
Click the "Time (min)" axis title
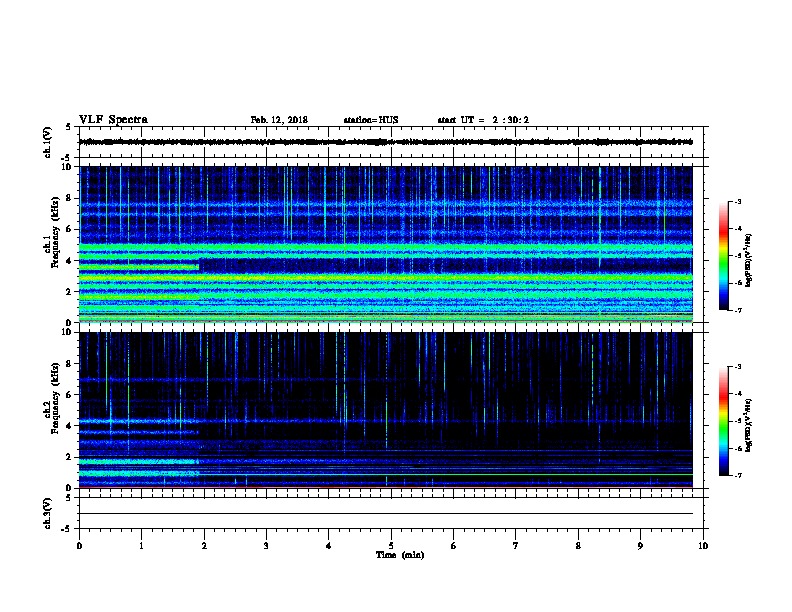coord(400,555)
